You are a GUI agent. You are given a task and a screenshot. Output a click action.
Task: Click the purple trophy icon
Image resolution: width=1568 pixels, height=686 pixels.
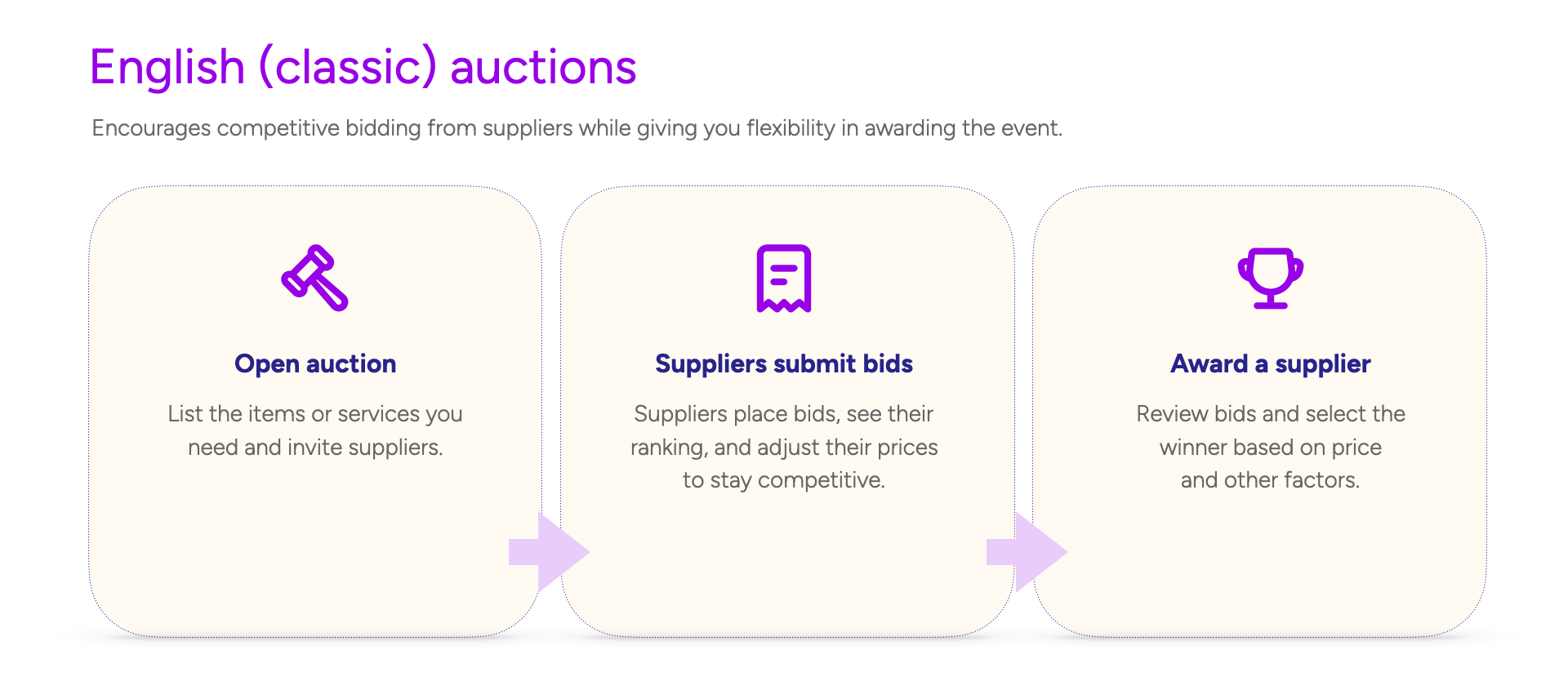(x=1271, y=278)
